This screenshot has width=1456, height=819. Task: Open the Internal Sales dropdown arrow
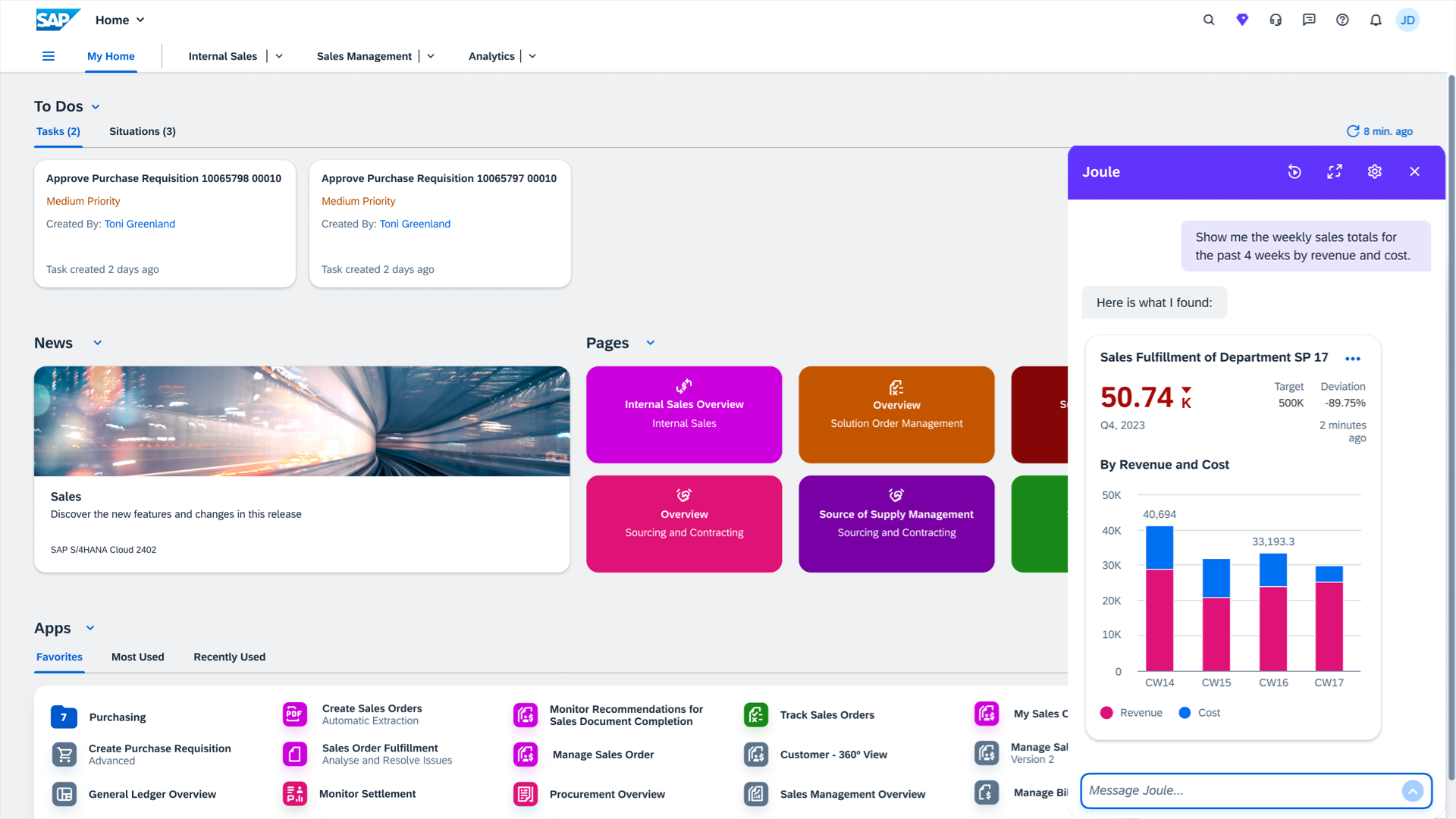[x=279, y=56]
